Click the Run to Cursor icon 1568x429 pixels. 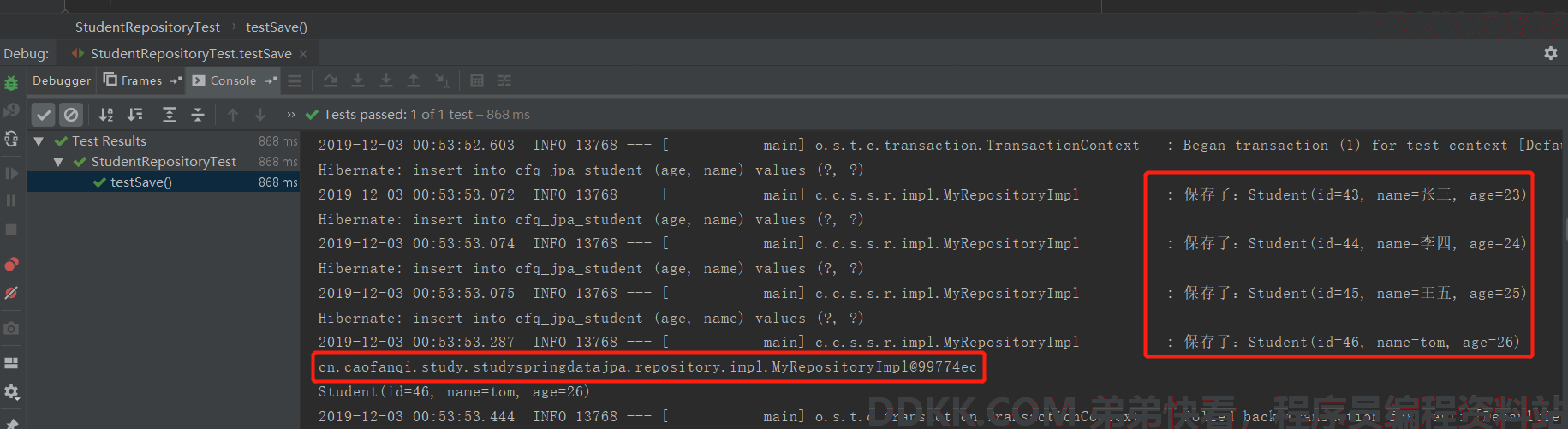pyautogui.click(x=442, y=80)
